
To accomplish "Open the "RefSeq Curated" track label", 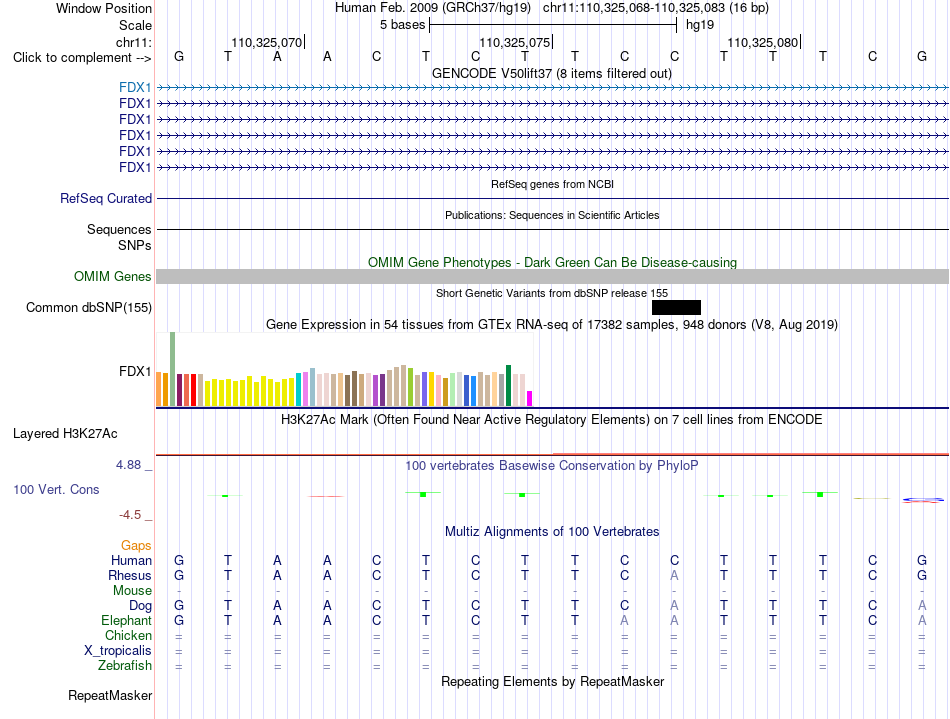I will 106,199.
